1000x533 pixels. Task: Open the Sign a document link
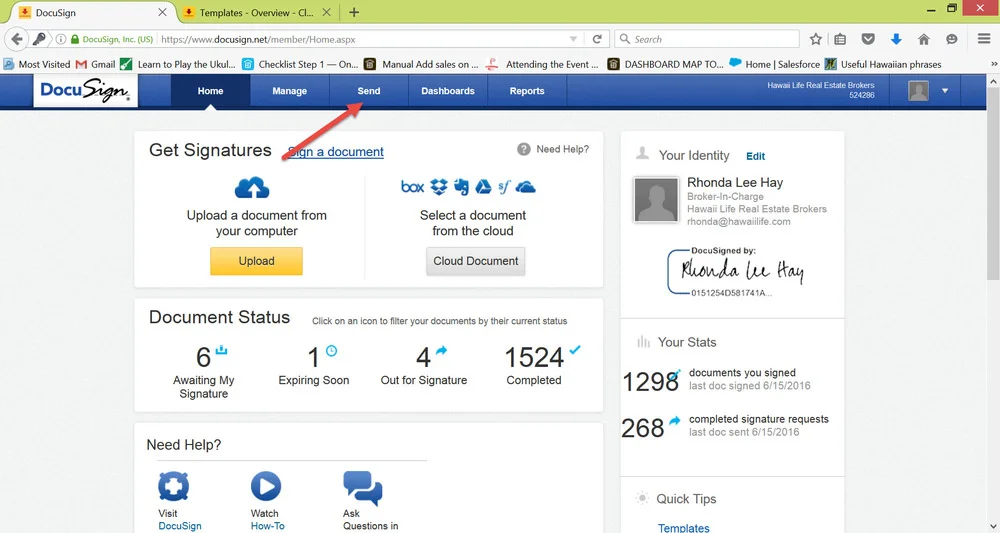[336, 152]
